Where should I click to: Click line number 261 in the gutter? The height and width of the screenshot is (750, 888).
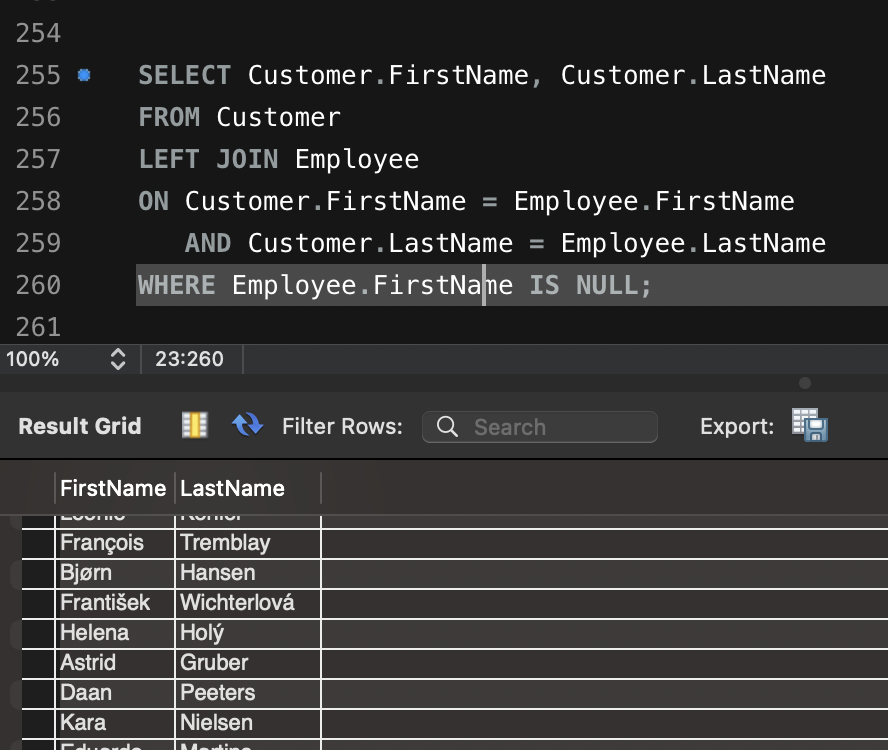38,327
